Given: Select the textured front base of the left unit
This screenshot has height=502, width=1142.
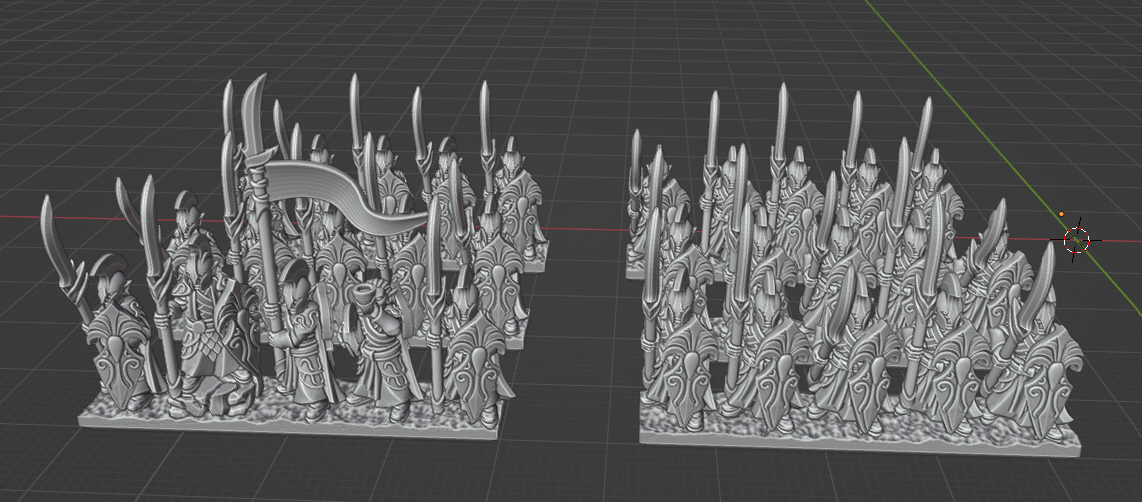Looking at the screenshot, I should pyautogui.click(x=290, y=414).
